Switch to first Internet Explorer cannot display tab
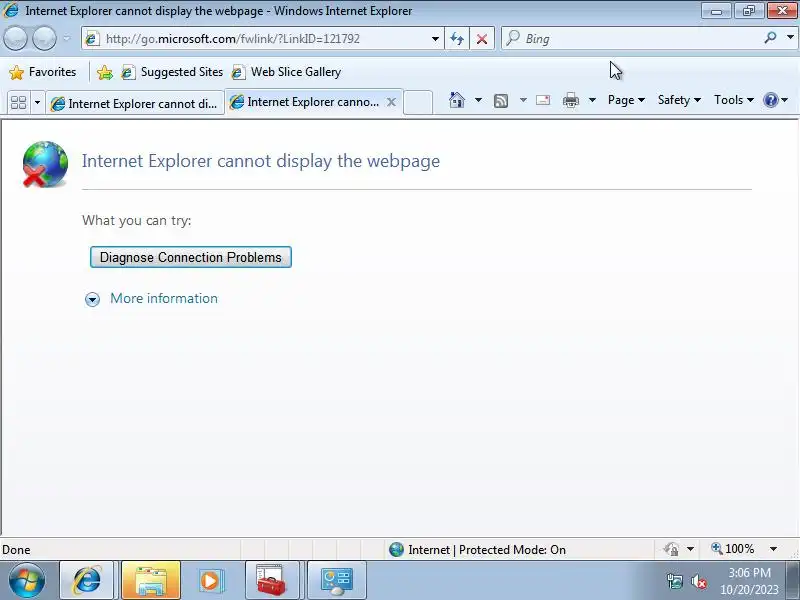The image size is (800, 600). [x=135, y=104]
